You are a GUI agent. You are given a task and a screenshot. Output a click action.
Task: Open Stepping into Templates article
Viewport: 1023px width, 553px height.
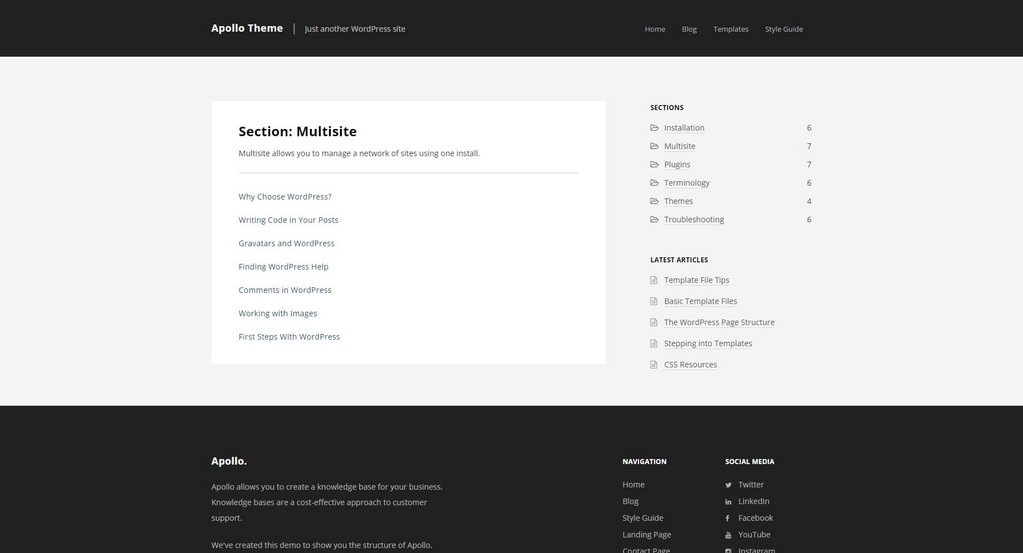pos(708,344)
